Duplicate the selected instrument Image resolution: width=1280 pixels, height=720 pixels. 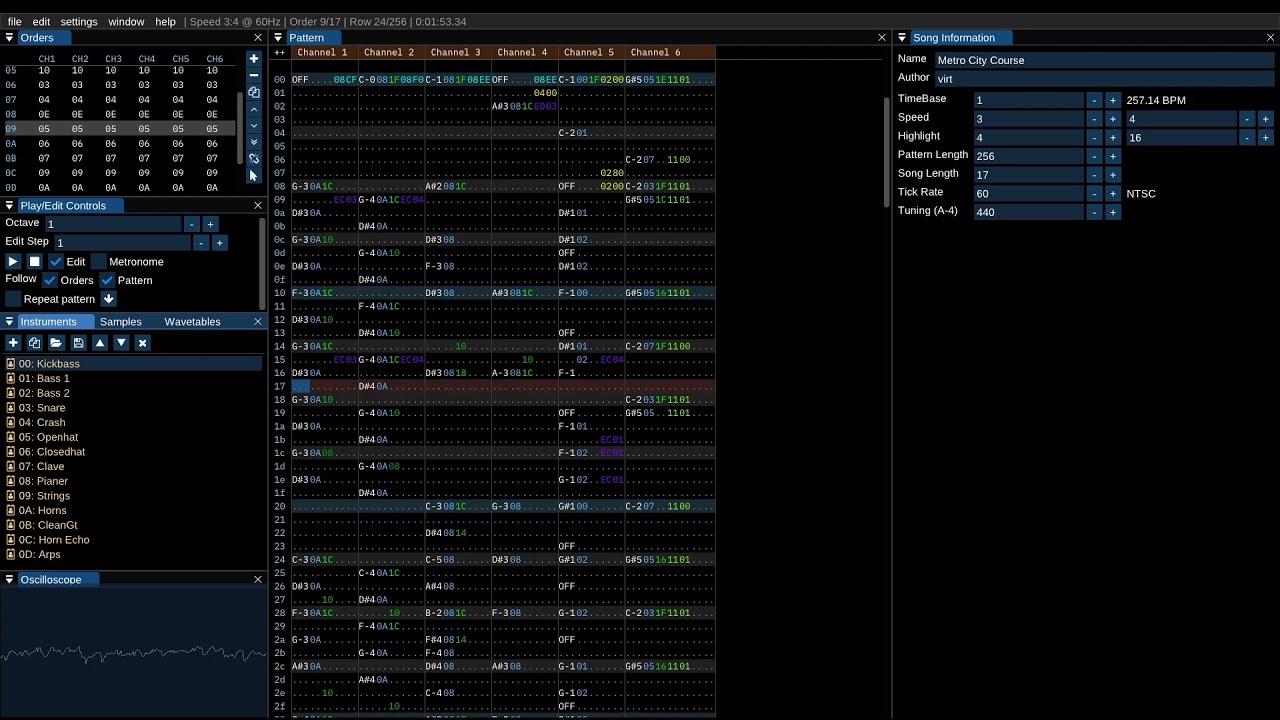pos(35,343)
